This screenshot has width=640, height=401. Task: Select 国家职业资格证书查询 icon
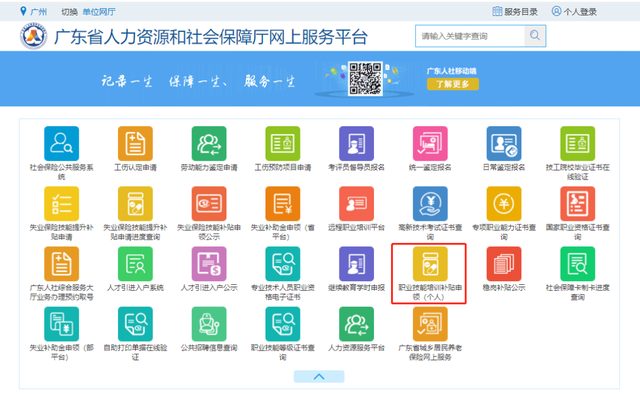577,203
